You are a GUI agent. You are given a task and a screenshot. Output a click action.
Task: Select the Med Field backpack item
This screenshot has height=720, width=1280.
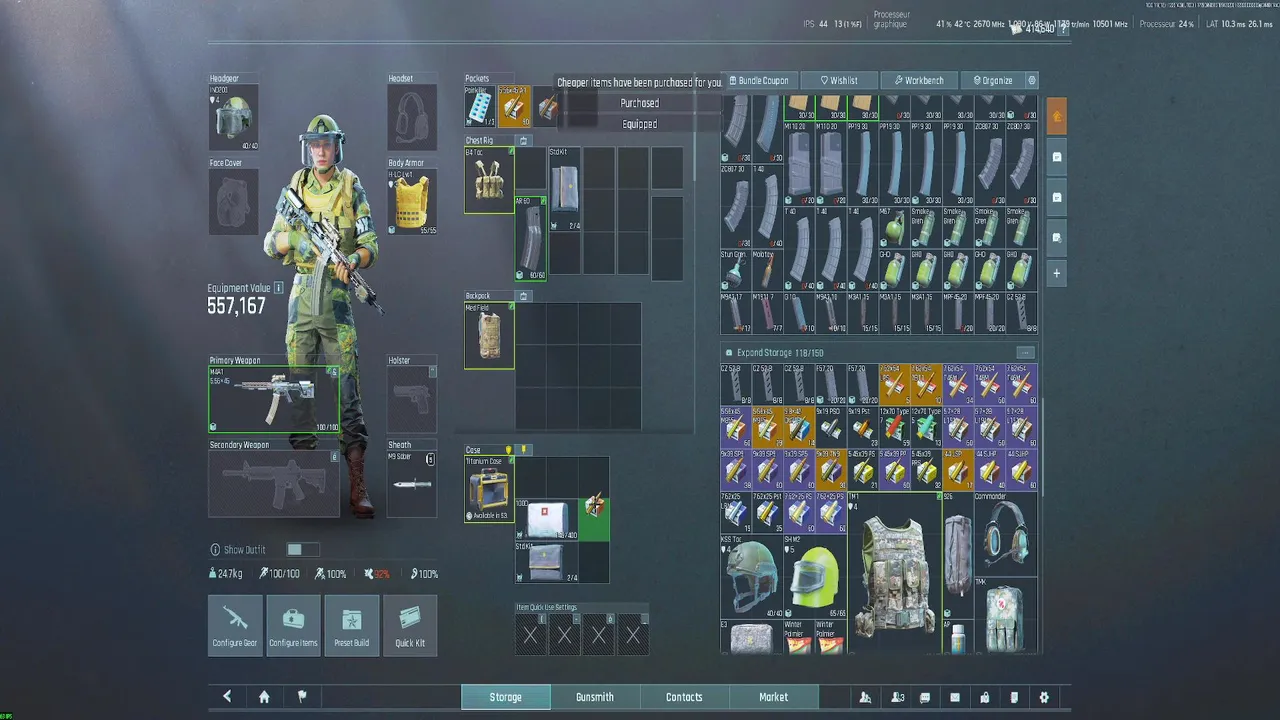point(489,336)
